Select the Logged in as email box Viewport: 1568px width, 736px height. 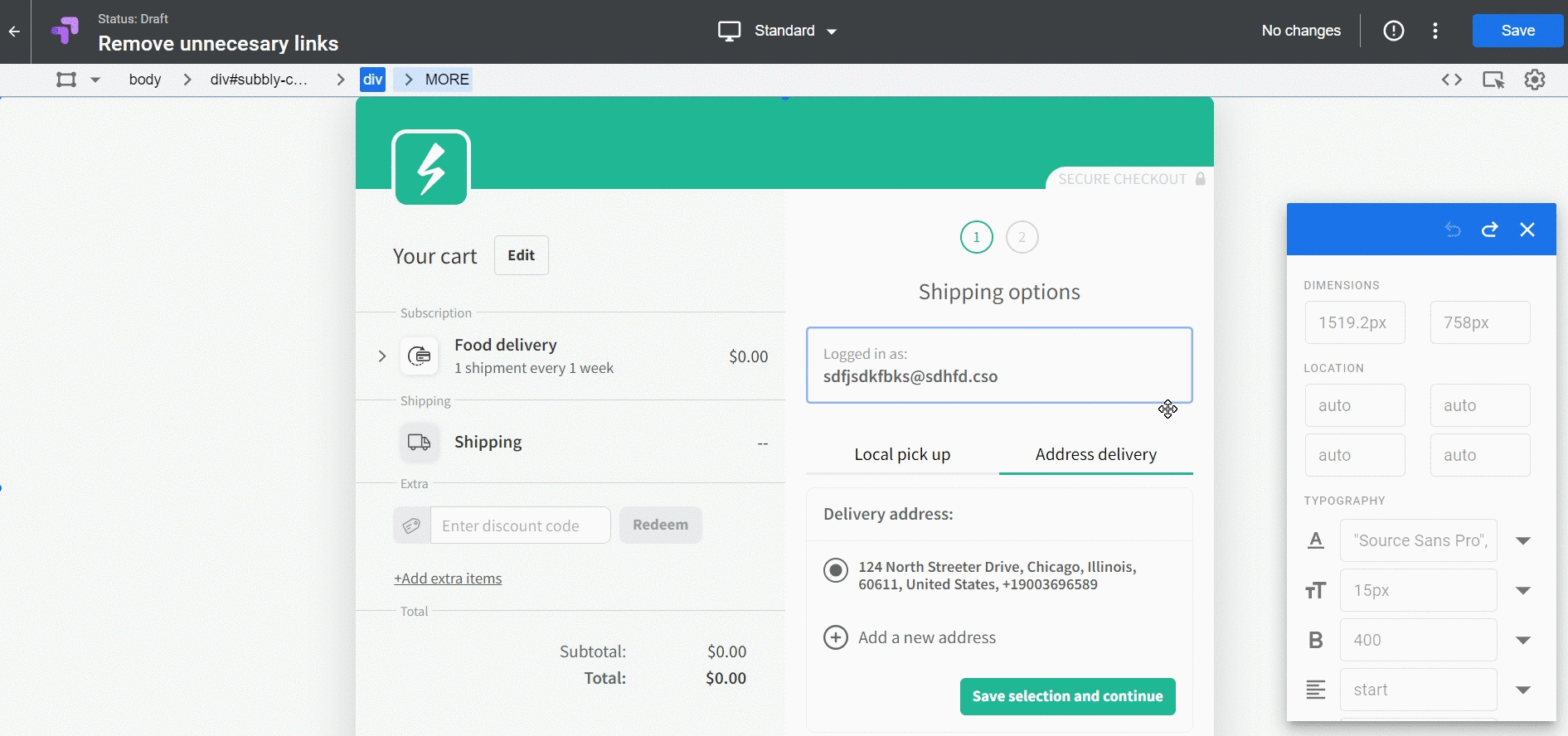(x=999, y=366)
